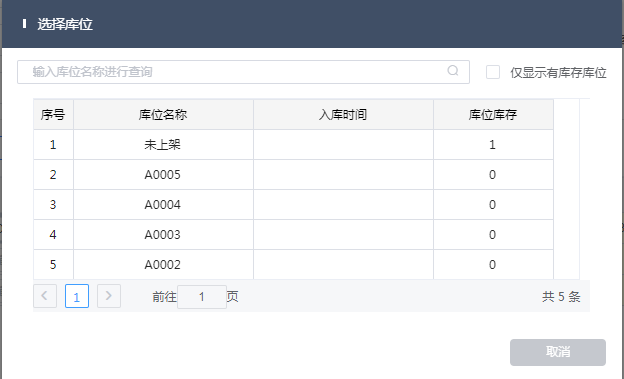Click the 序号 column header
The height and width of the screenshot is (379, 624).
tap(53, 115)
